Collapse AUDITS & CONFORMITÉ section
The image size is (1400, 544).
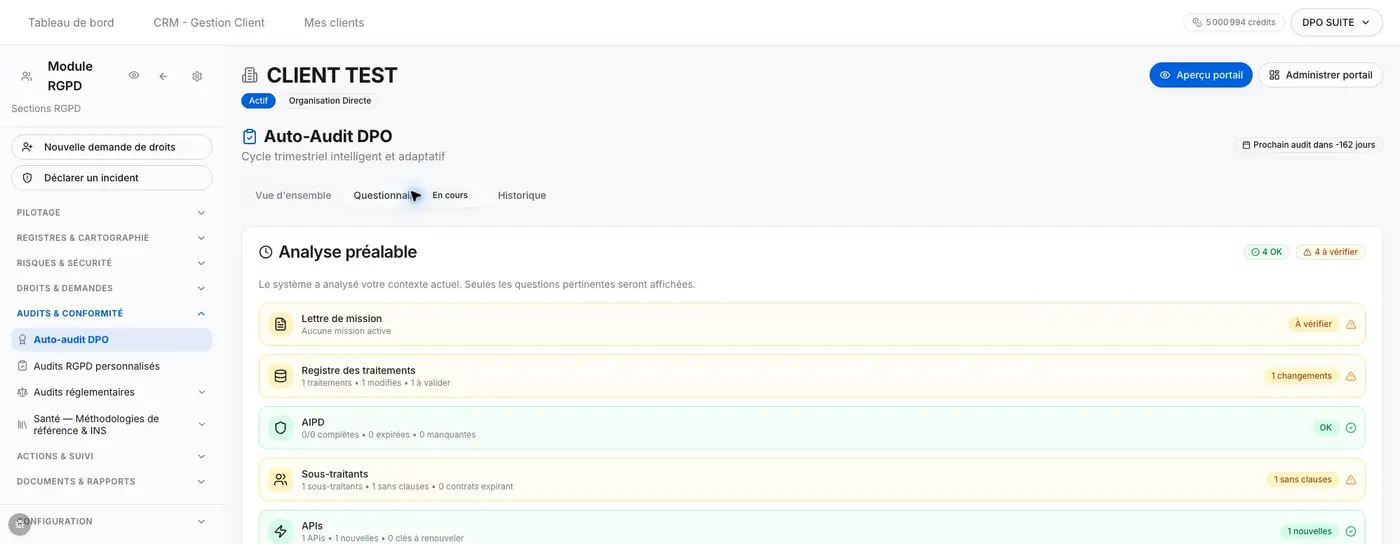click(111, 313)
